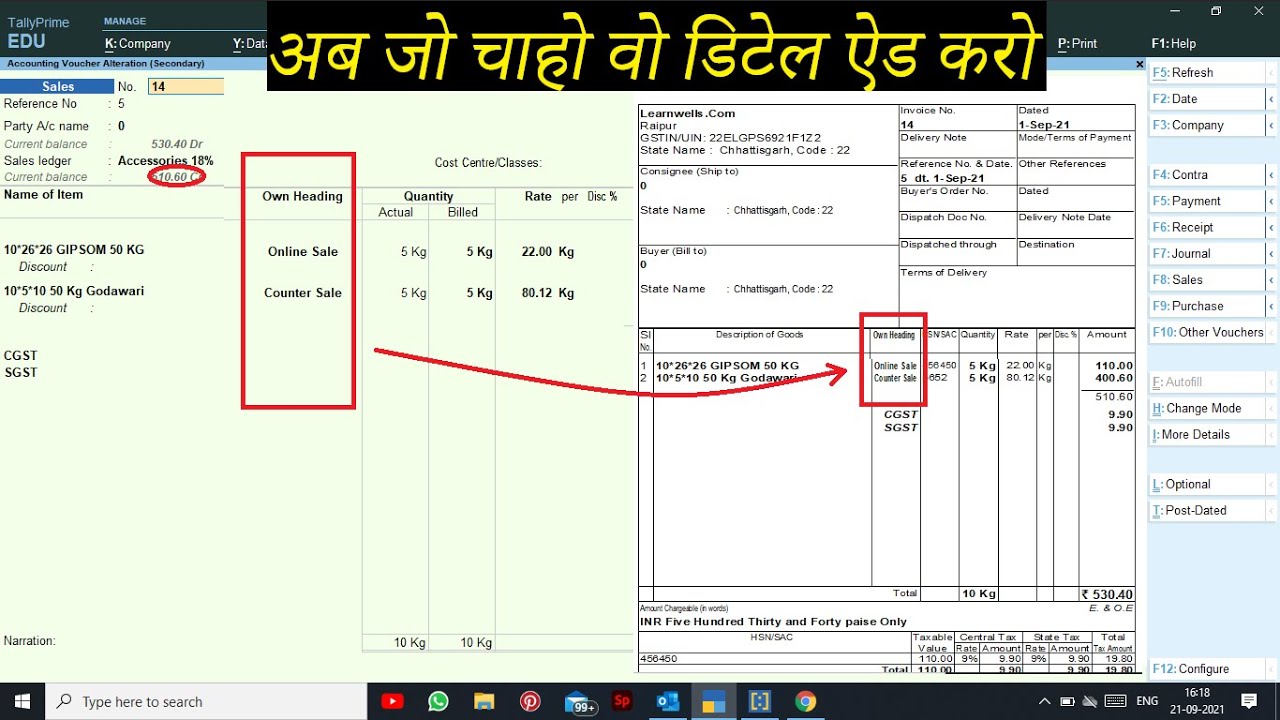Click F3: Company button
Image resolution: width=1280 pixels, height=720 pixels.
click(1207, 125)
